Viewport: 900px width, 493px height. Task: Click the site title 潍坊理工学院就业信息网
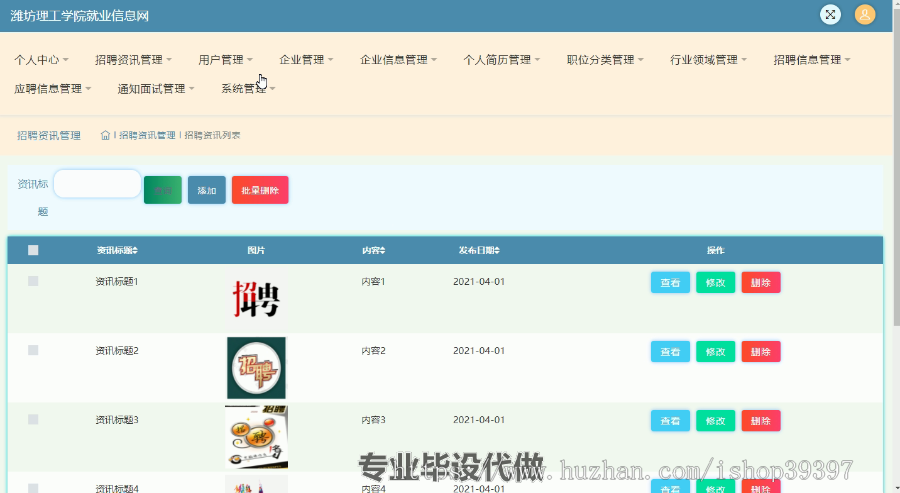80,15
